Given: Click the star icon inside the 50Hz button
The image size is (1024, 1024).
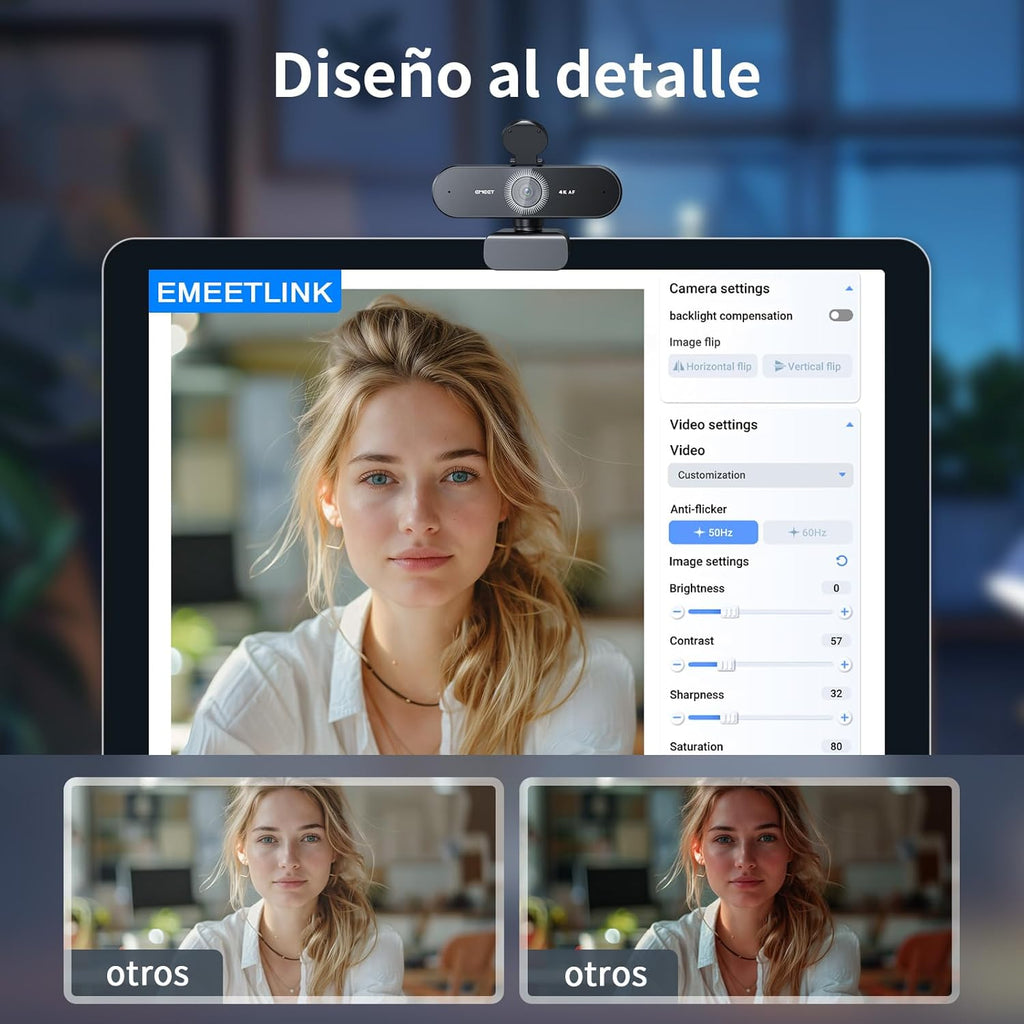Looking at the screenshot, I should (x=698, y=532).
